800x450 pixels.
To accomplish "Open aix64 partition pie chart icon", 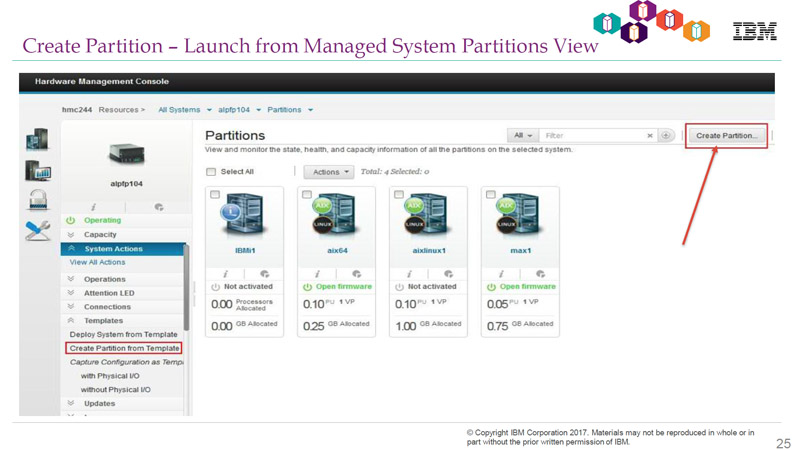I will tap(356, 274).
